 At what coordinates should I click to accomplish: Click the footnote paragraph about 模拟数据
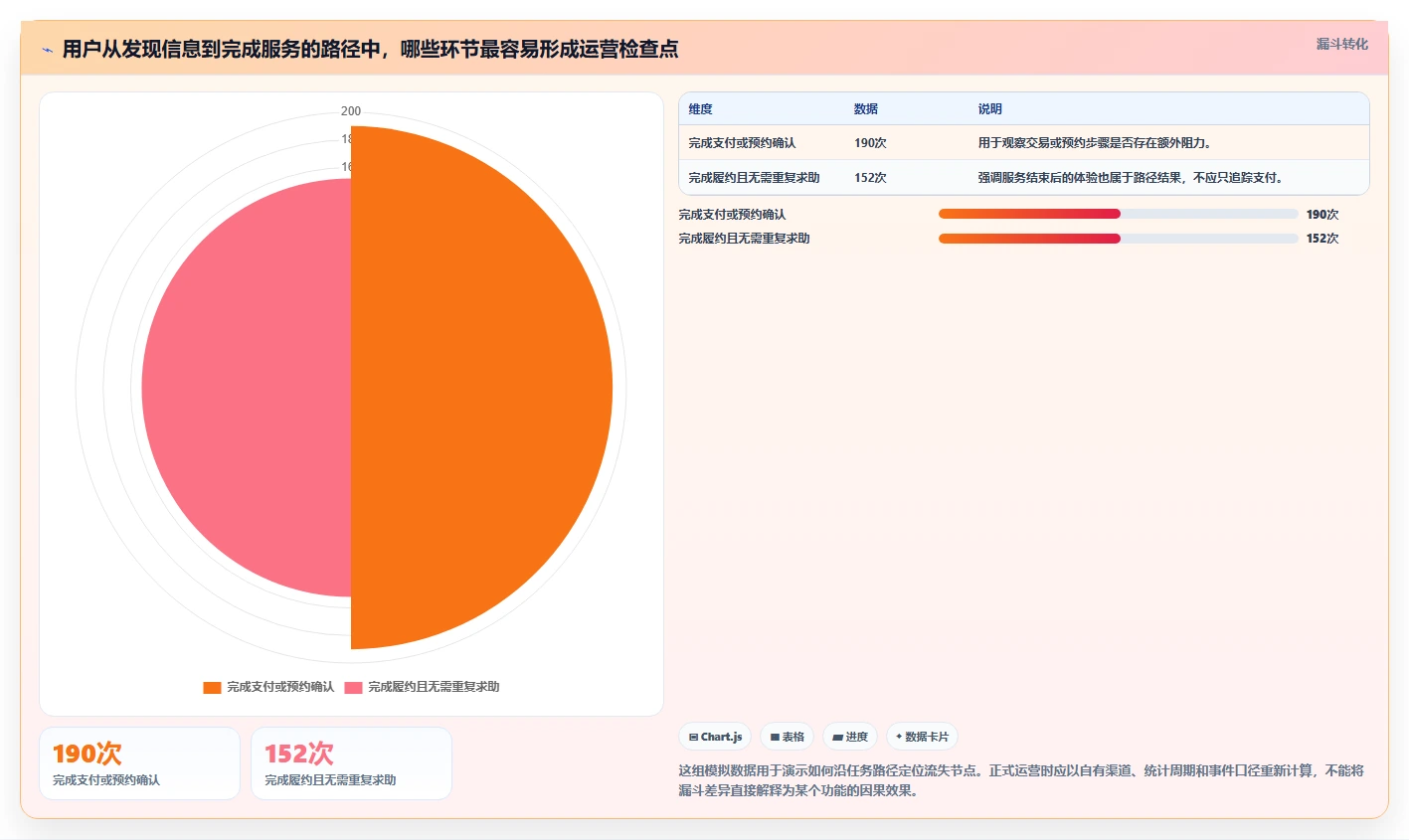tap(1021, 780)
